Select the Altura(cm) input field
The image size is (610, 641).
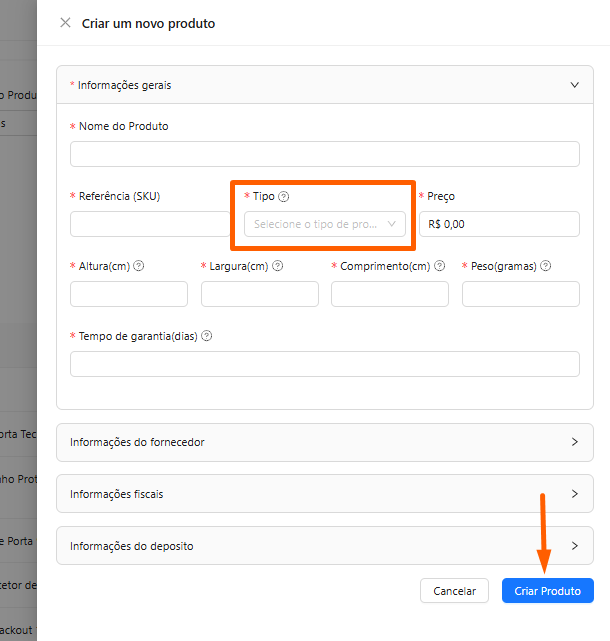click(129, 294)
